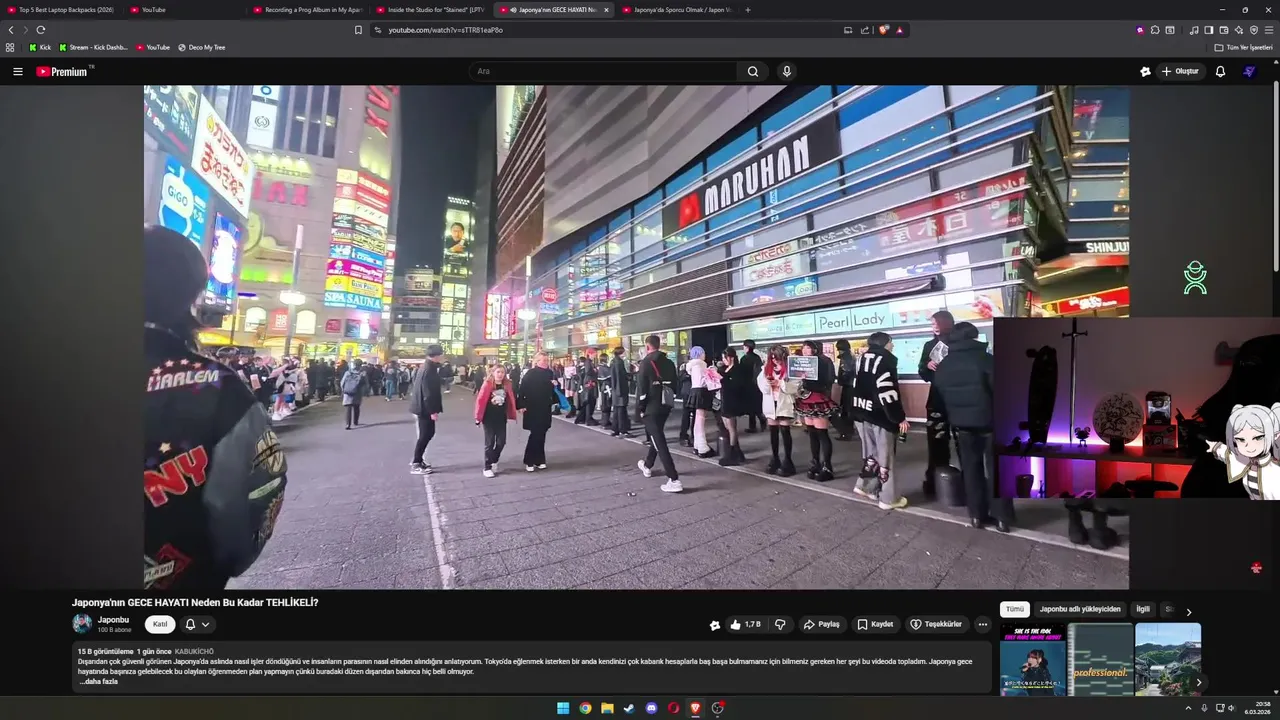The image size is (1280, 720).
Task: Open the YouTube guide hamburger menu
Action: point(17,71)
